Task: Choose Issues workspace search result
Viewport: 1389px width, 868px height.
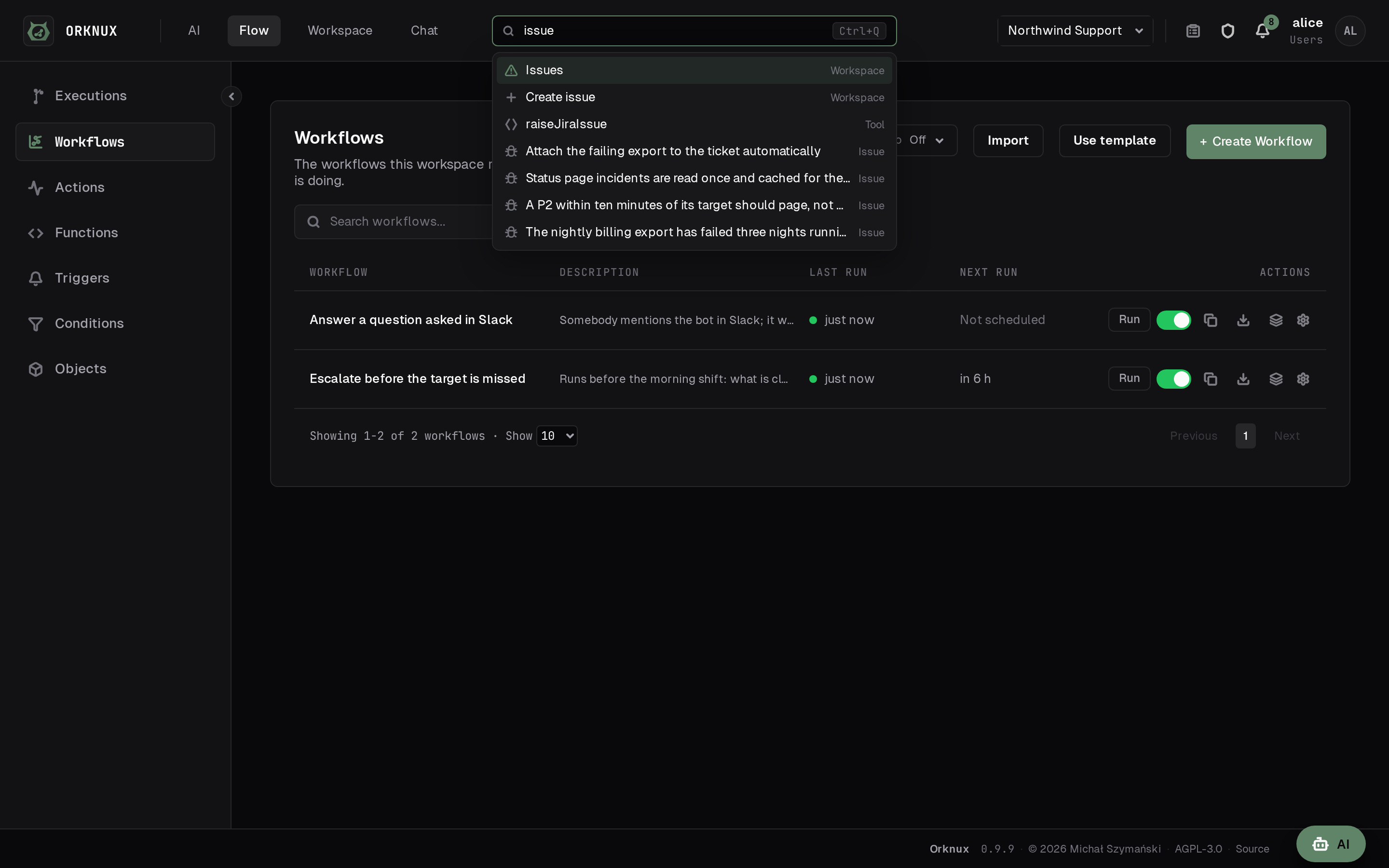Action: tap(694, 70)
